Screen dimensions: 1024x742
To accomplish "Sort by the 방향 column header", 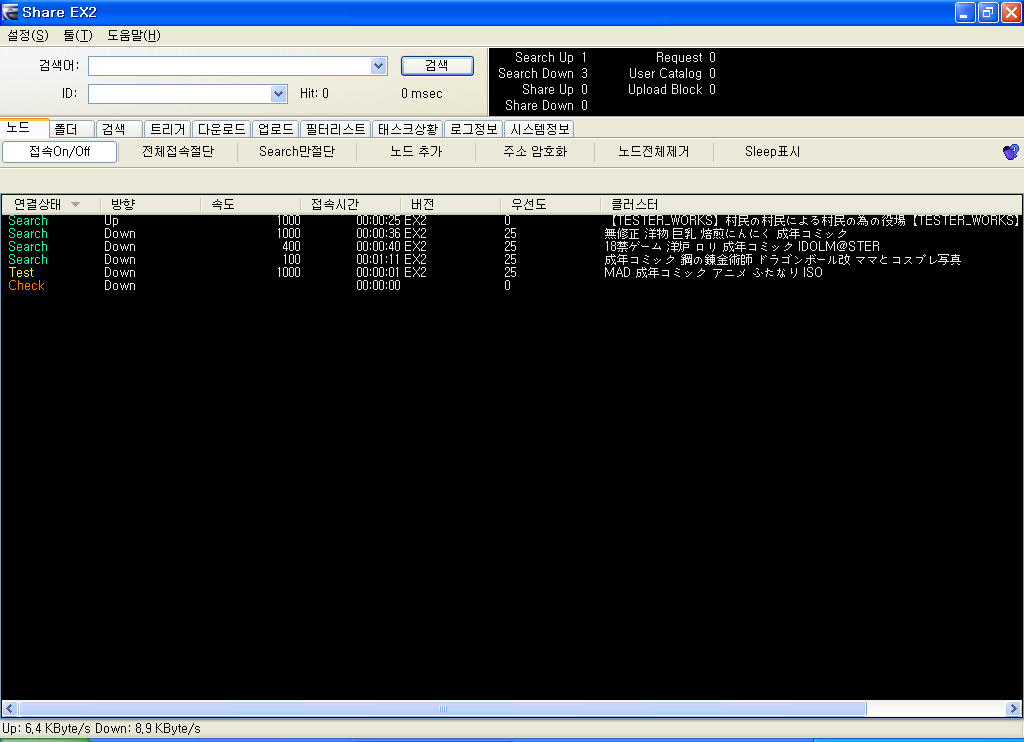I will coord(151,204).
